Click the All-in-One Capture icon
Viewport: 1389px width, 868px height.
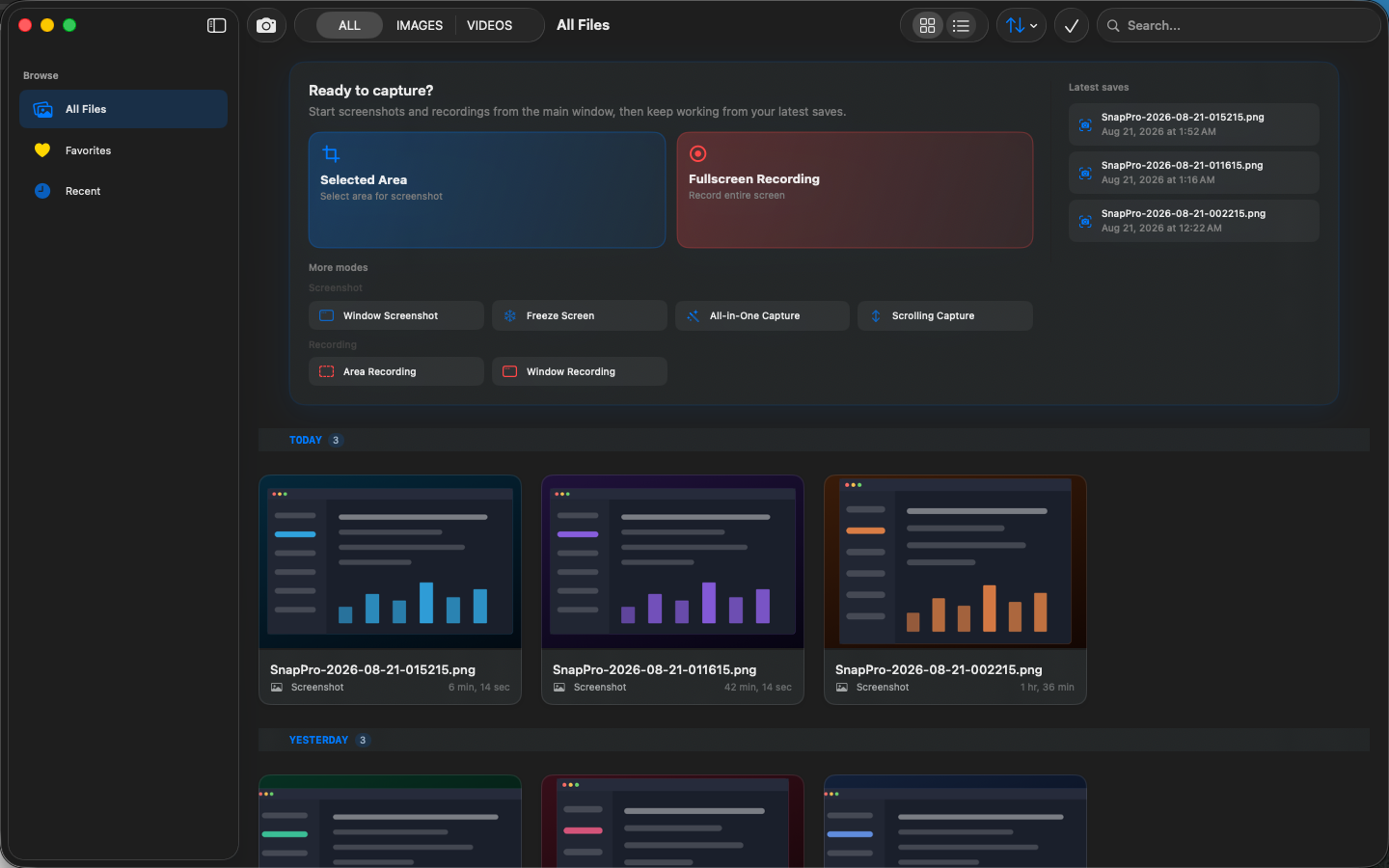click(x=693, y=315)
